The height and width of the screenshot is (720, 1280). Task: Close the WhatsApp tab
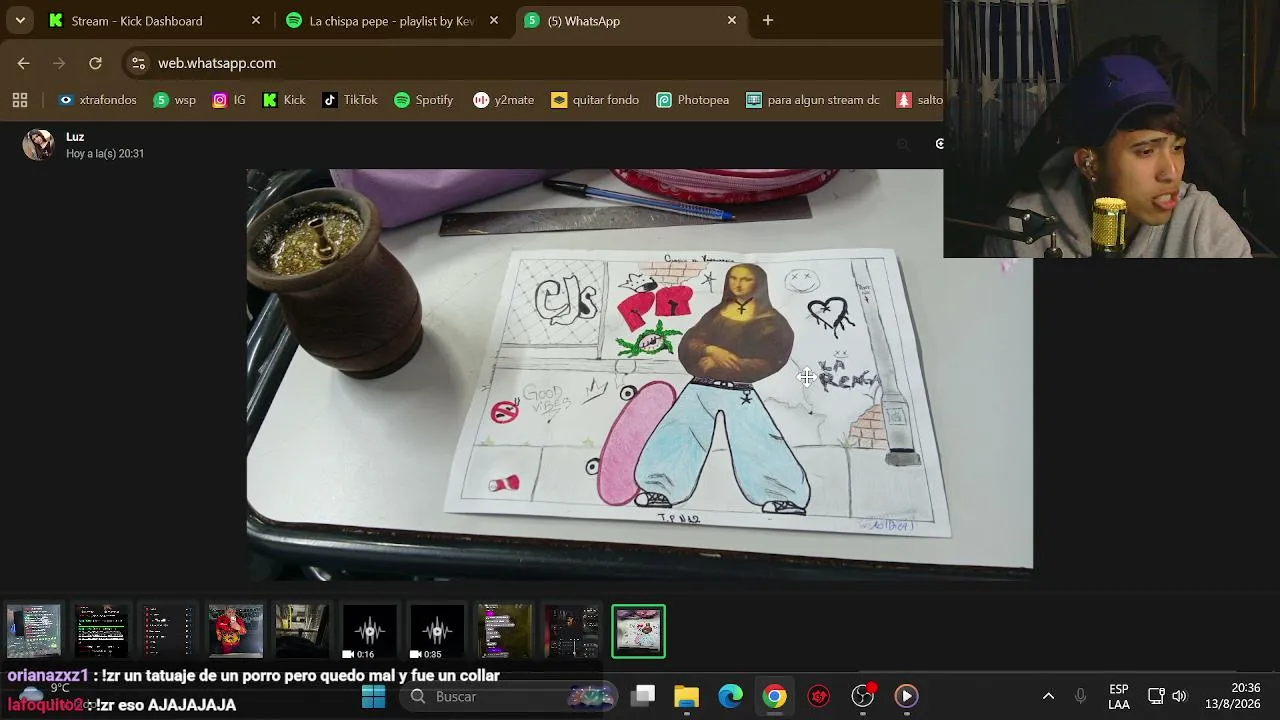(x=732, y=20)
